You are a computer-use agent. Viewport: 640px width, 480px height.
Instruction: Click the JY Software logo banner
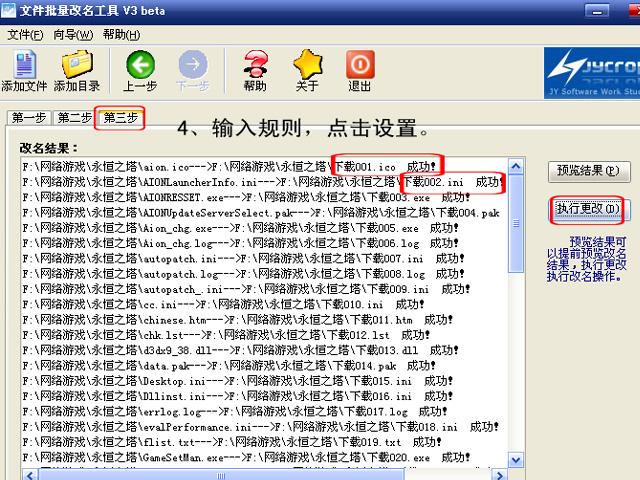[592, 73]
